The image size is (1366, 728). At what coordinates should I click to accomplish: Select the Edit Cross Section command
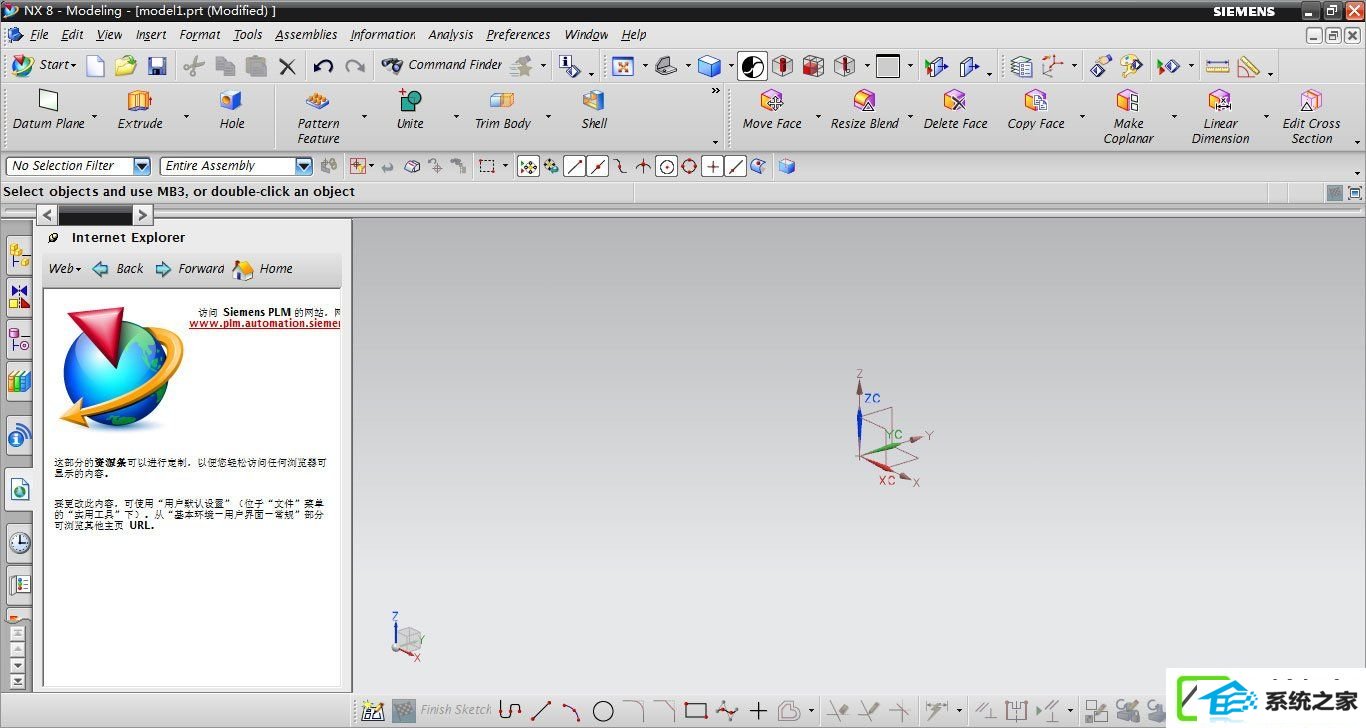click(x=1311, y=116)
